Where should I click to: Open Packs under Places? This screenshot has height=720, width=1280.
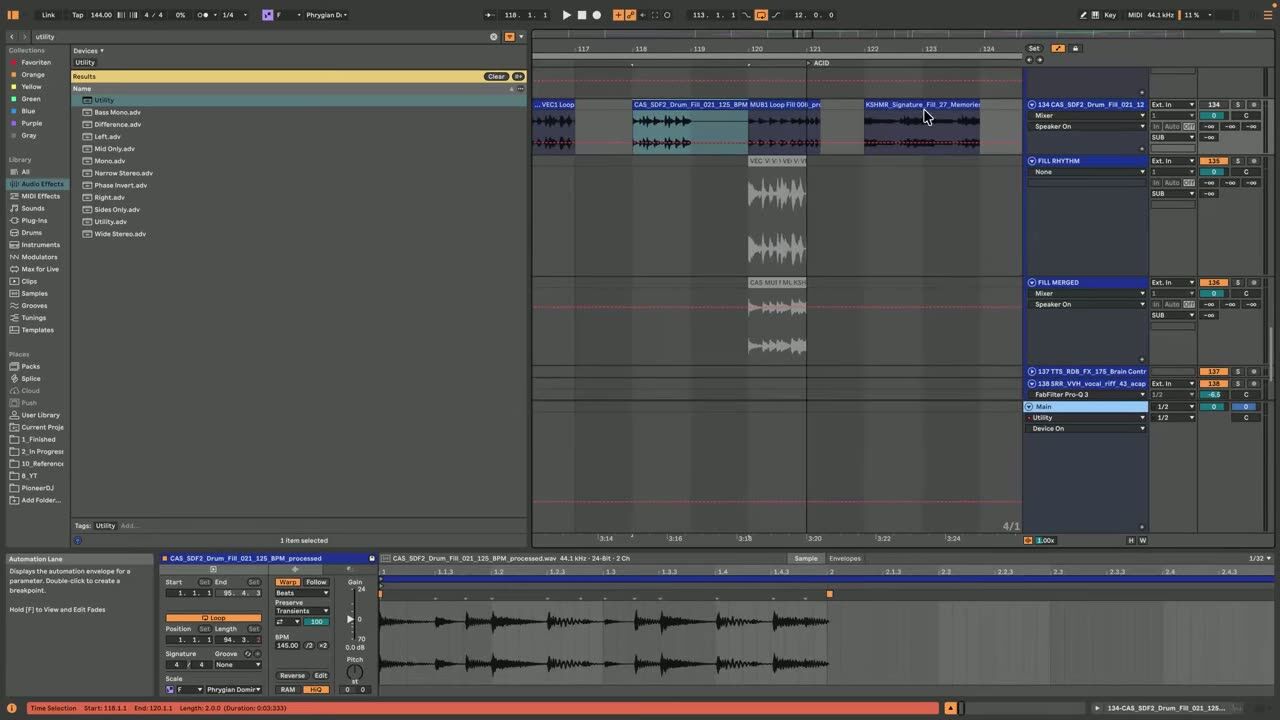(x=31, y=366)
